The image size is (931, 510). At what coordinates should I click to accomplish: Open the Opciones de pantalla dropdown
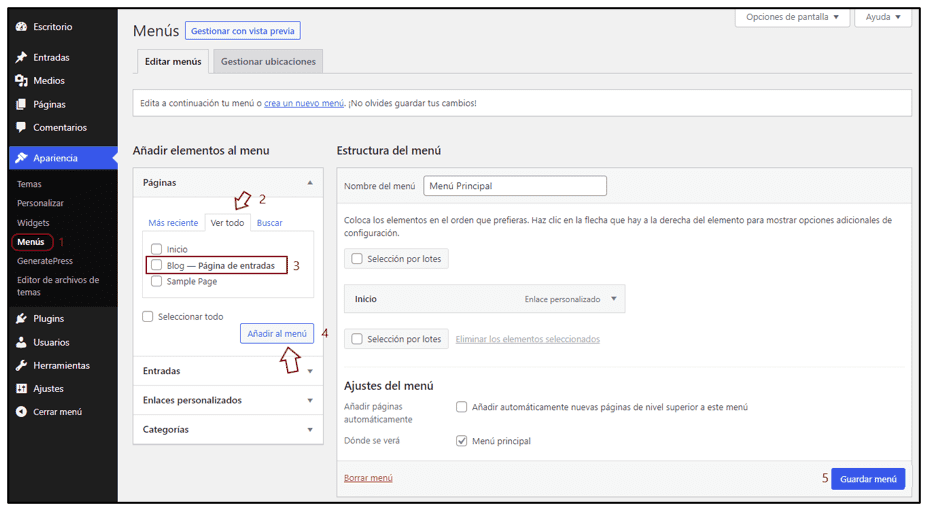coord(792,17)
